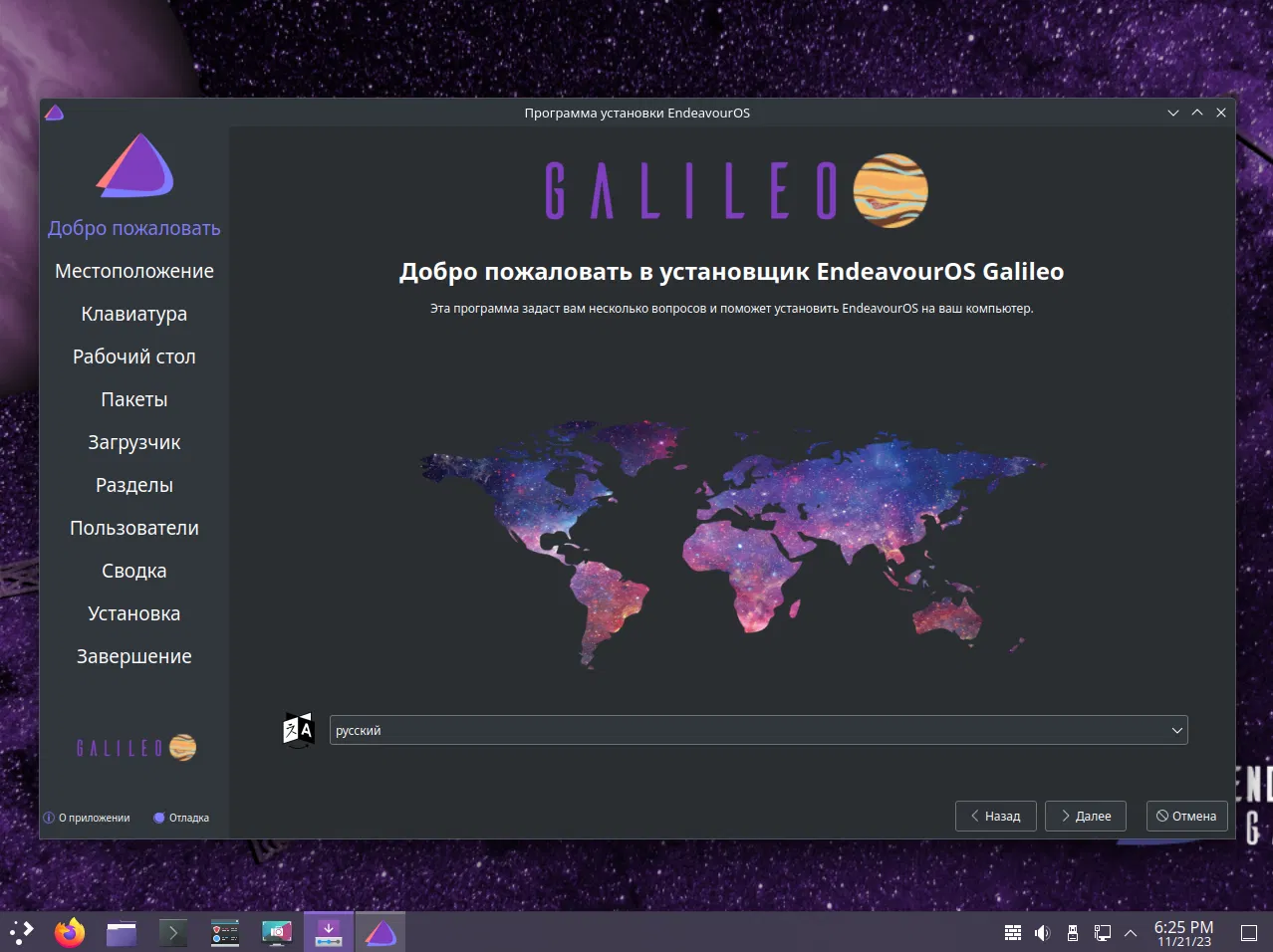
Task: Select Загрузчик step in sidebar
Action: click(x=134, y=442)
